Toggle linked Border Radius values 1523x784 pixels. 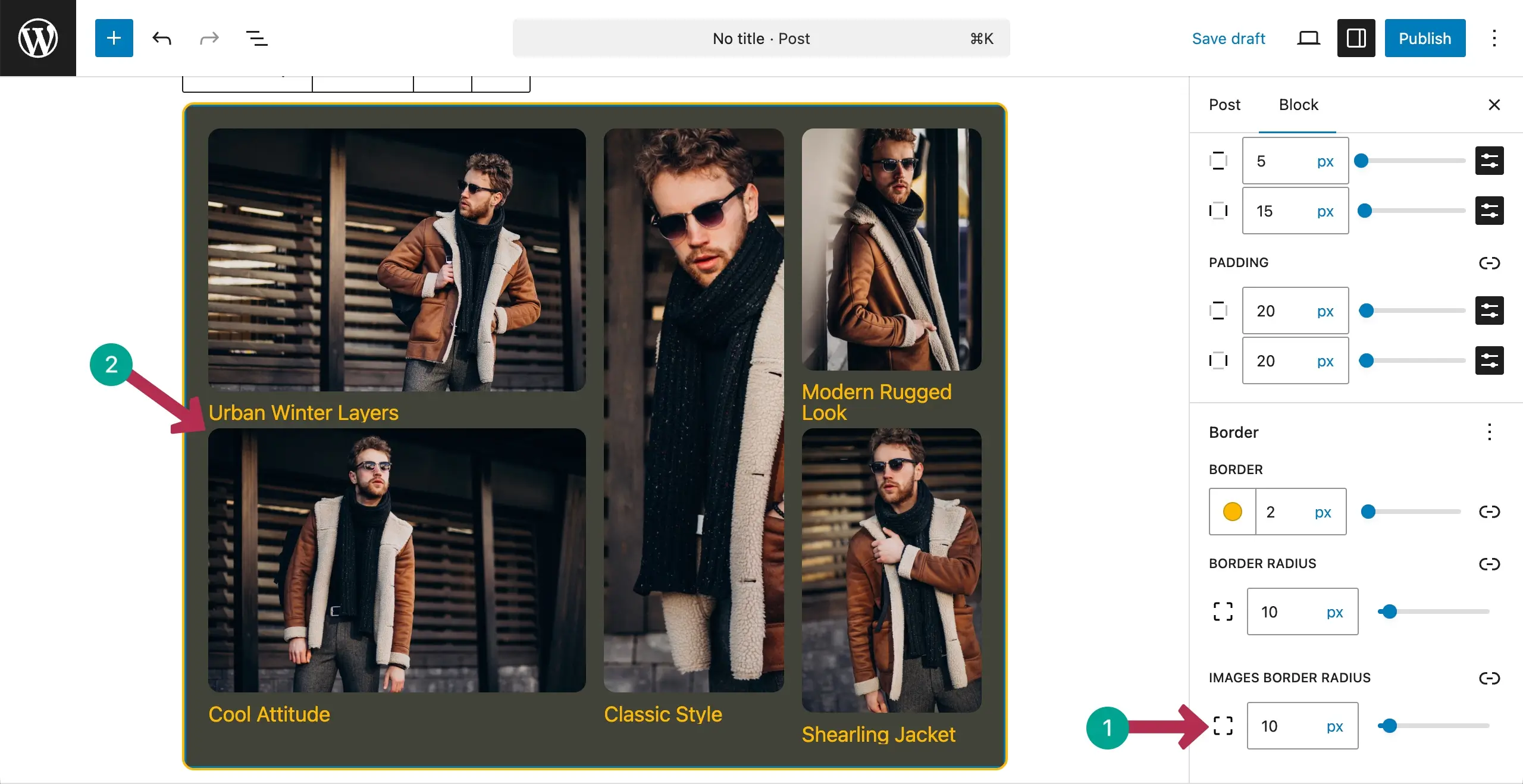point(1490,564)
